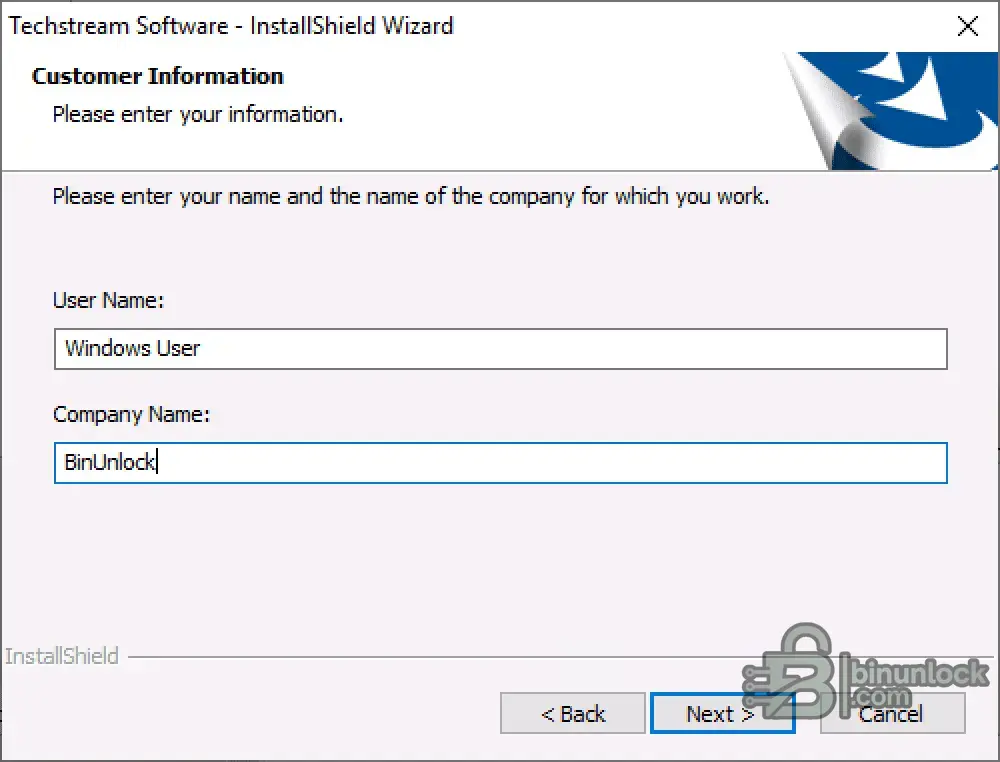Select the 'User Name:' label
1000x762 pixels.
click(108, 300)
